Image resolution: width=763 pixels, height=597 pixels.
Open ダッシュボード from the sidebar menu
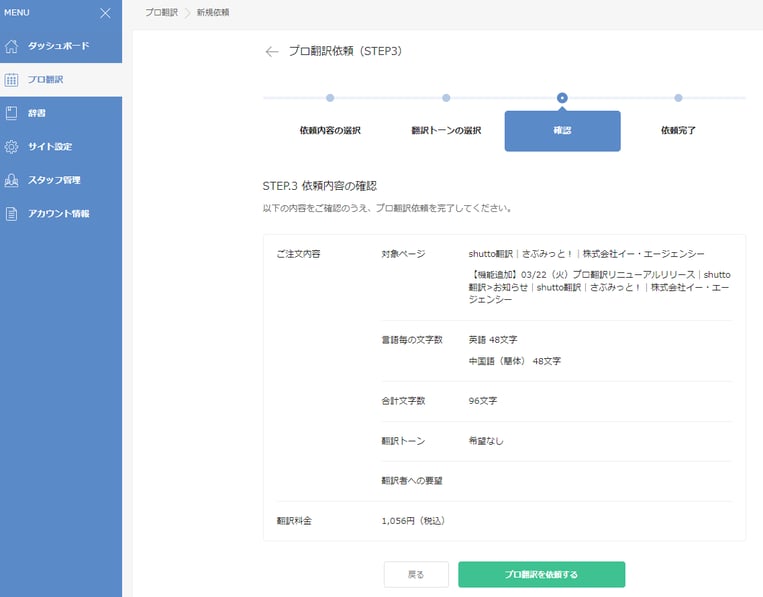click(61, 46)
